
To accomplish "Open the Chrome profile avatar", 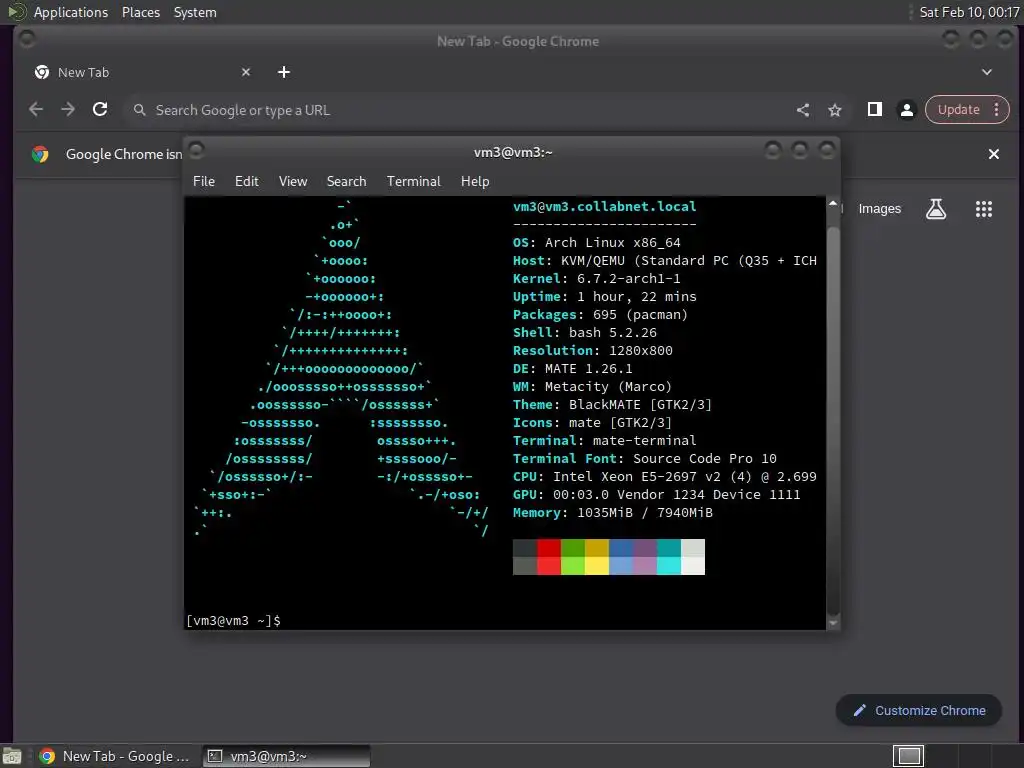I will (x=906, y=110).
